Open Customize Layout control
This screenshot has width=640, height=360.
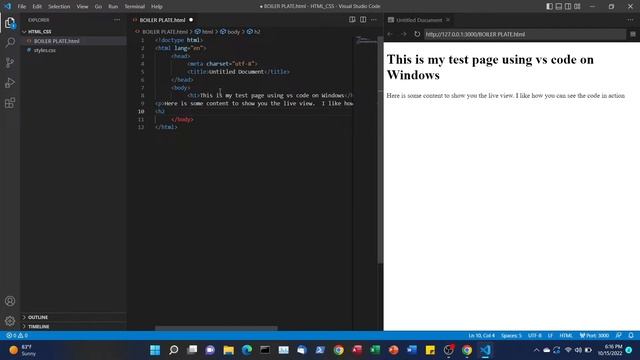(577, 6)
